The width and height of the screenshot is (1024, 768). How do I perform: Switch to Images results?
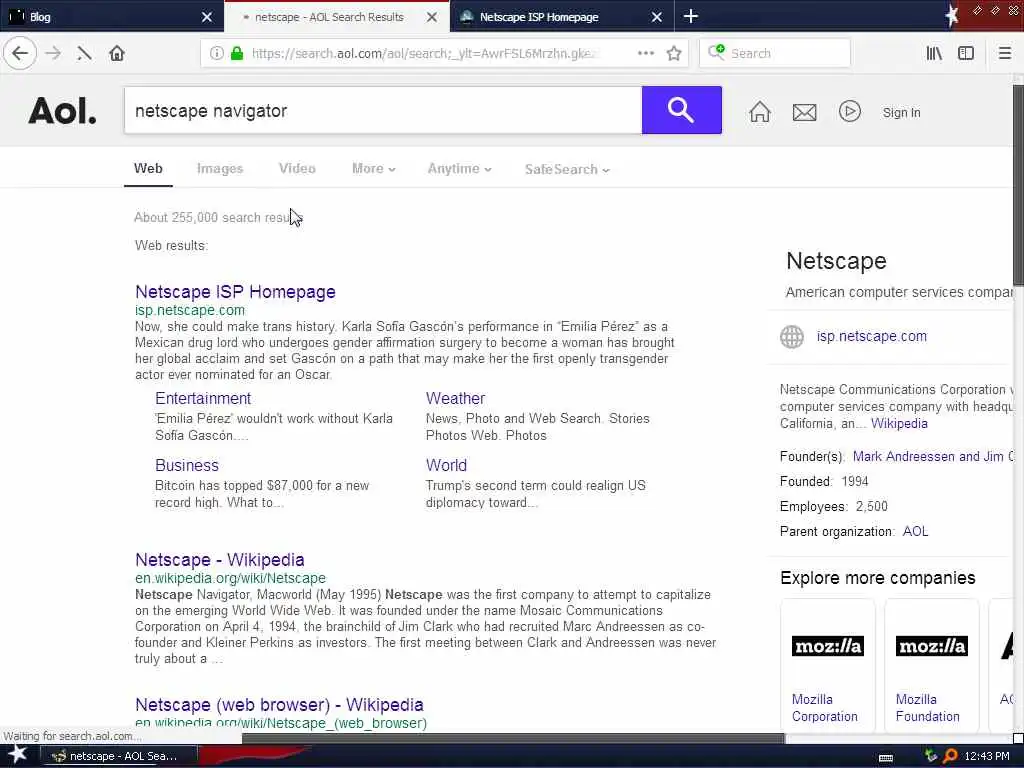[x=219, y=168]
